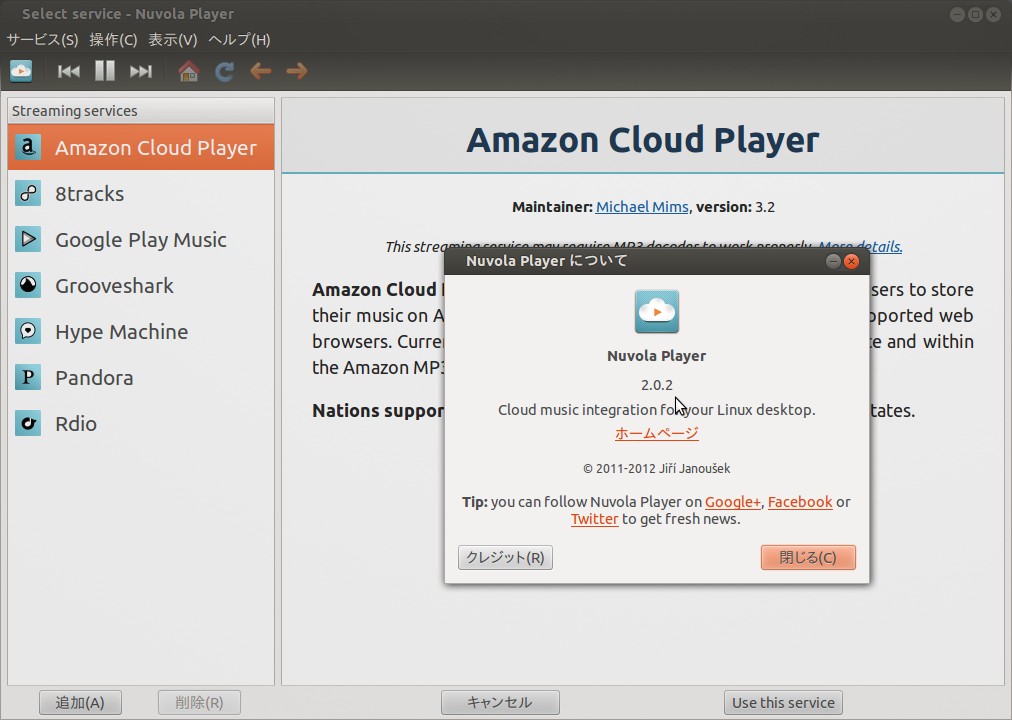The image size is (1012, 720).
Task: Go to home page using house icon
Action: pyautogui.click(x=188, y=71)
